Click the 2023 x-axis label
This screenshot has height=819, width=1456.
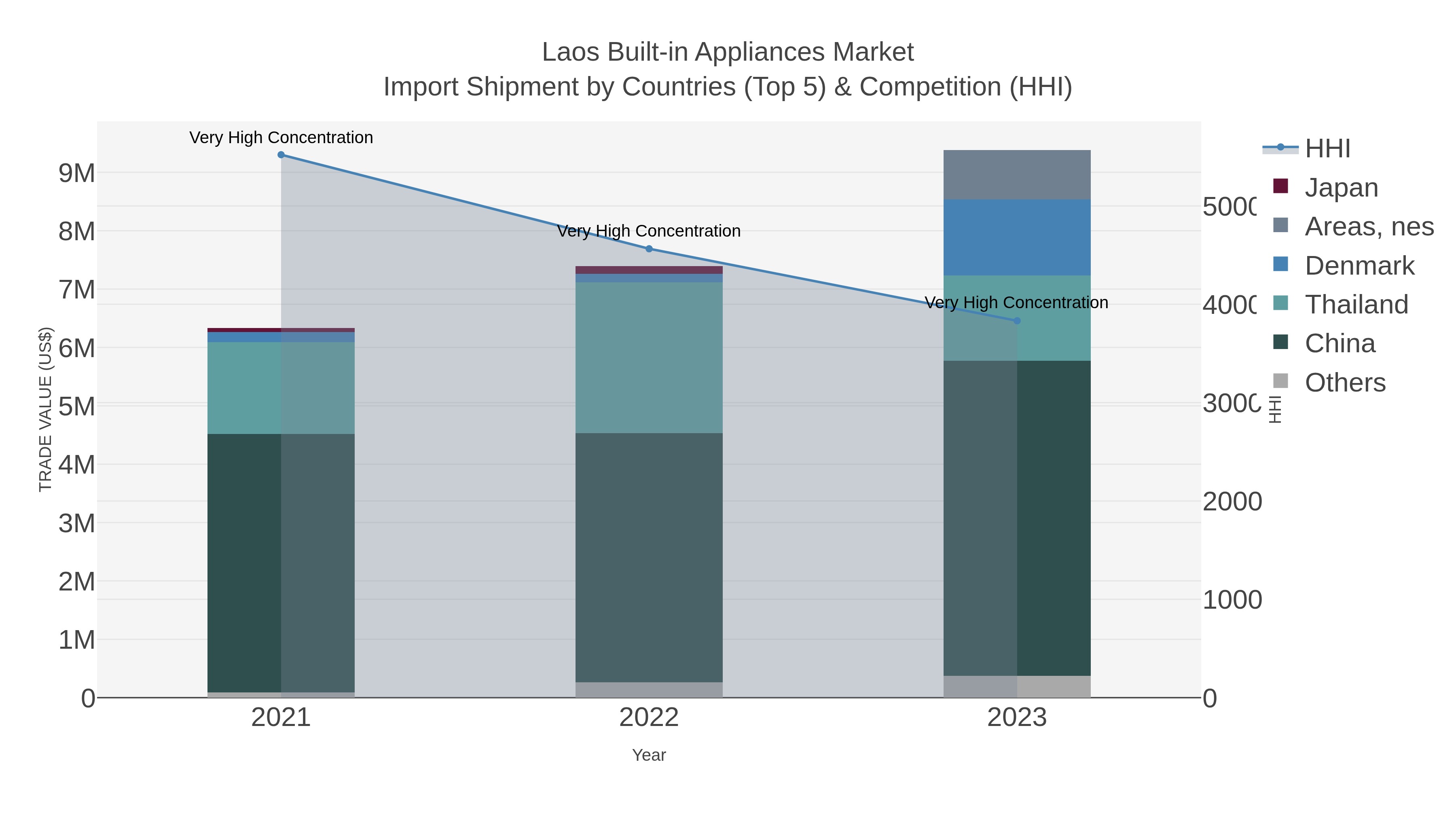(x=1017, y=718)
